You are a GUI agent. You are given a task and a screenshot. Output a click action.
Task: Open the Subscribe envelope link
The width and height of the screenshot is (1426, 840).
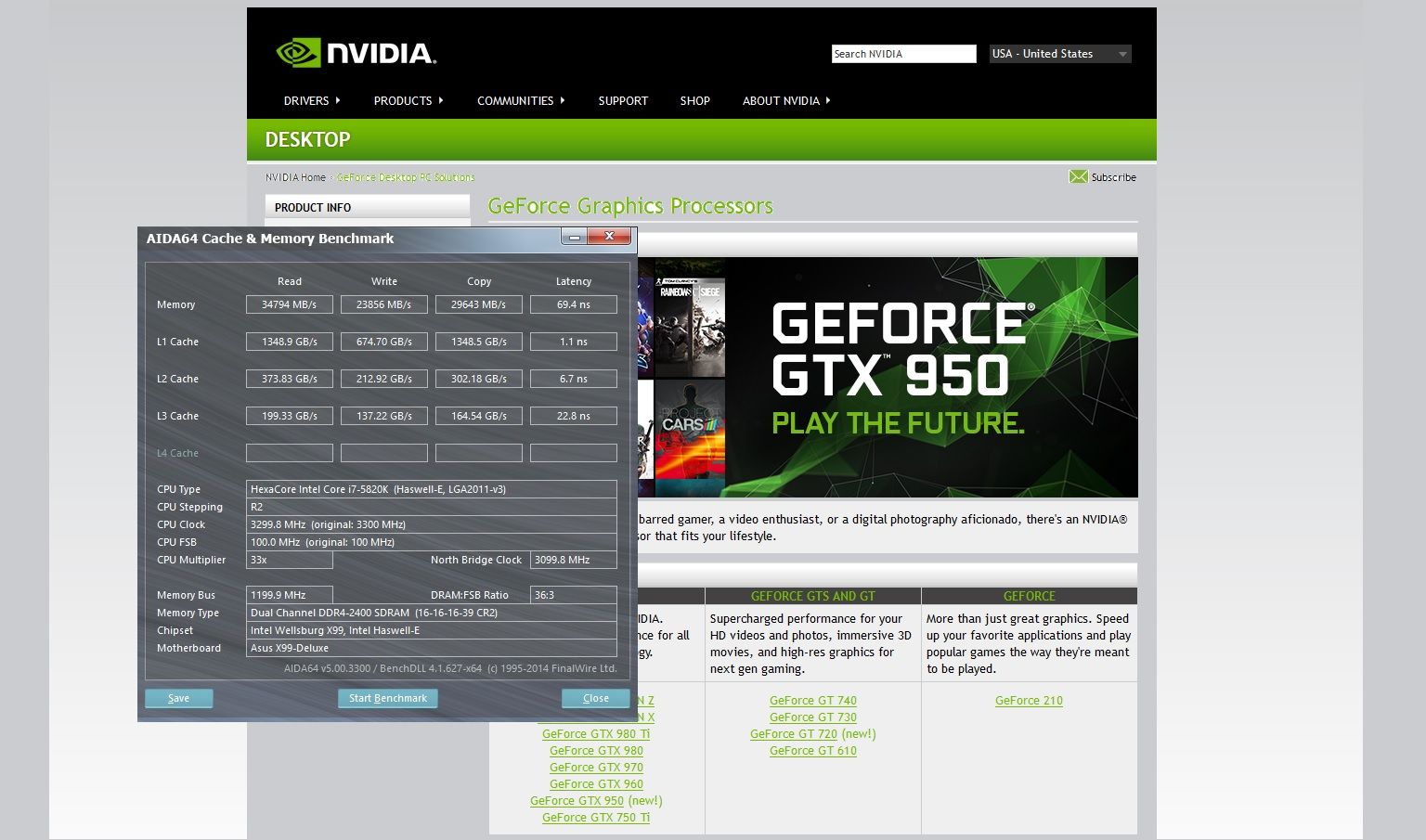tap(1102, 176)
